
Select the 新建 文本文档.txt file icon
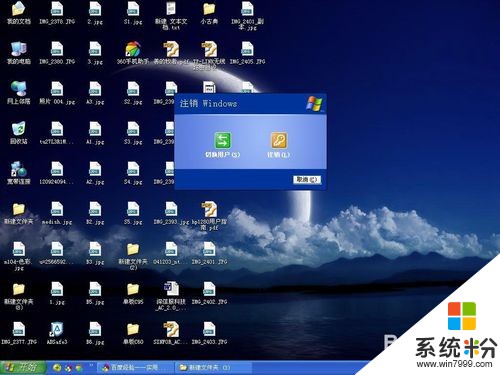click(171, 9)
